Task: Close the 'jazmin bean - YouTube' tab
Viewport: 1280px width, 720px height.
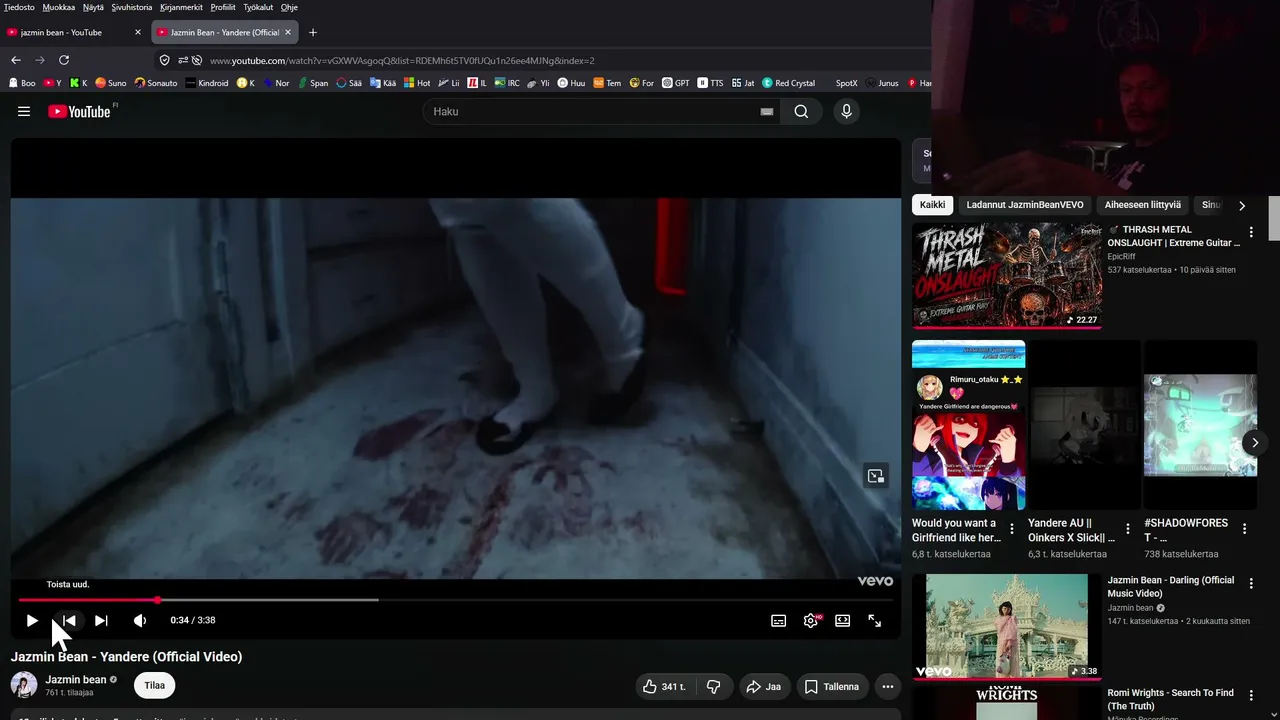Action: click(x=138, y=32)
